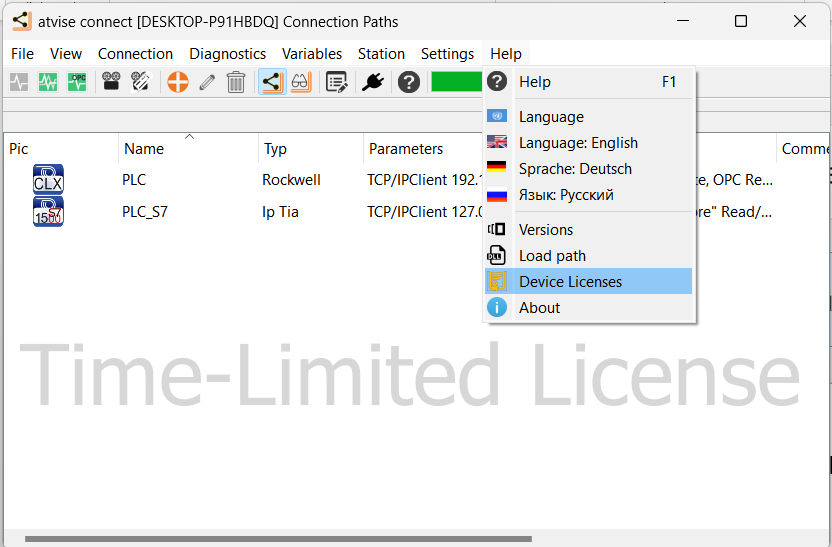Sort by the Name column header
The image size is (832, 547).
[x=188, y=148]
